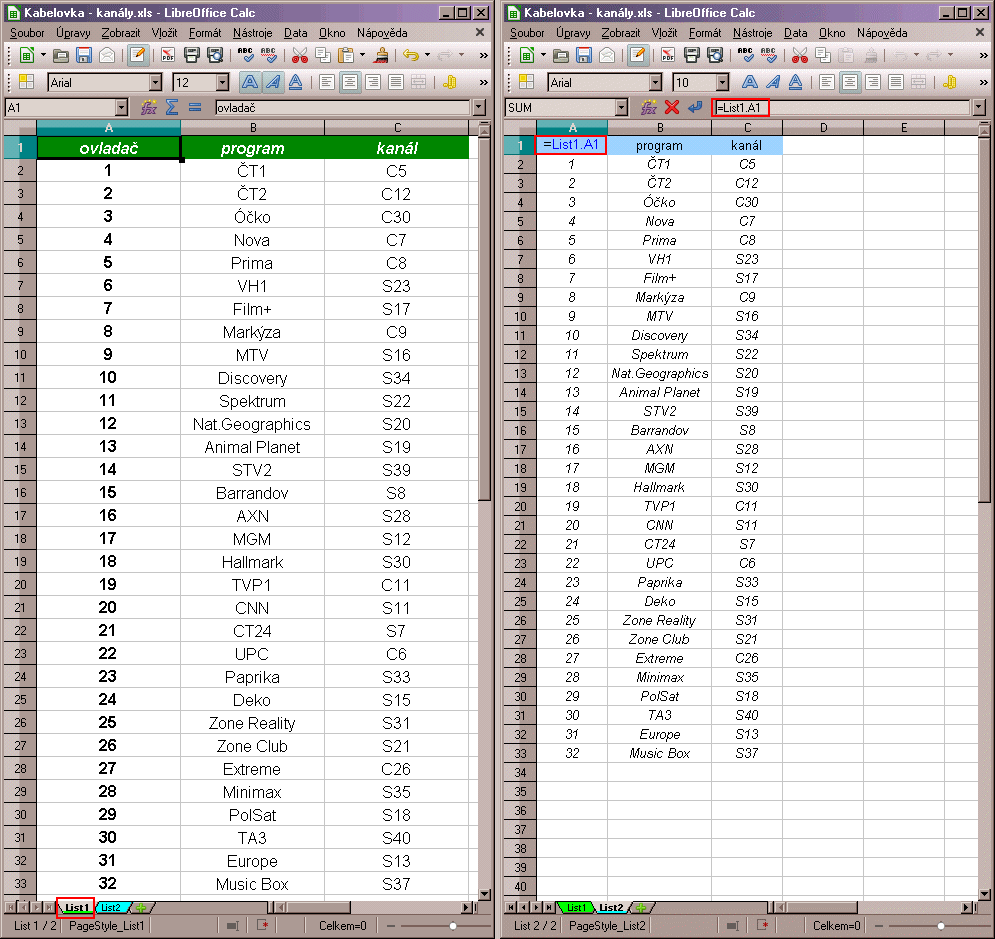The image size is (995, 939).
Task: Cancel formula entry with red X, right window
Action: click(672, 108)
